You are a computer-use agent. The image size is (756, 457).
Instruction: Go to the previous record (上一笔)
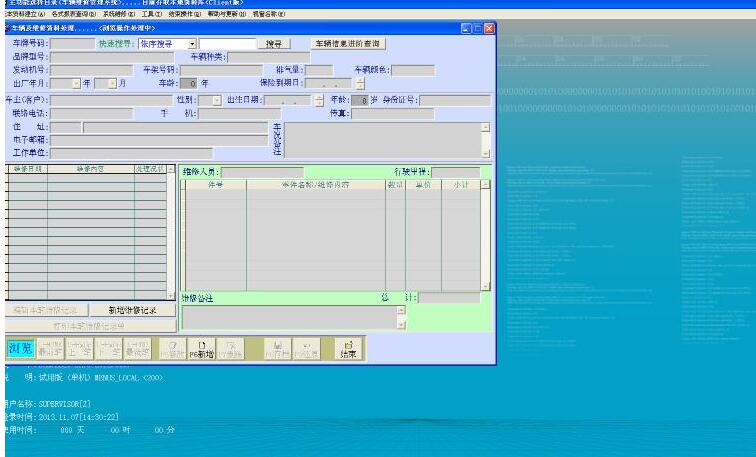[x=80, y=348]
